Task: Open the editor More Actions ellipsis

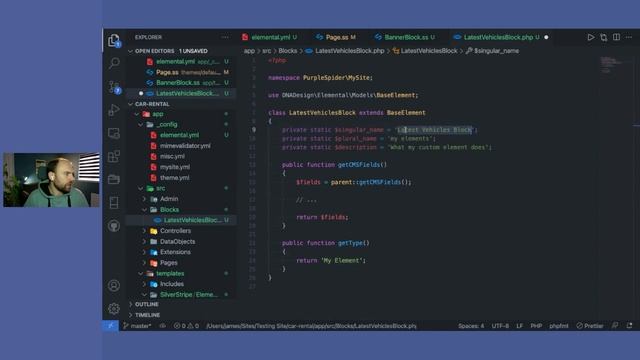Action: coord(629,37)
